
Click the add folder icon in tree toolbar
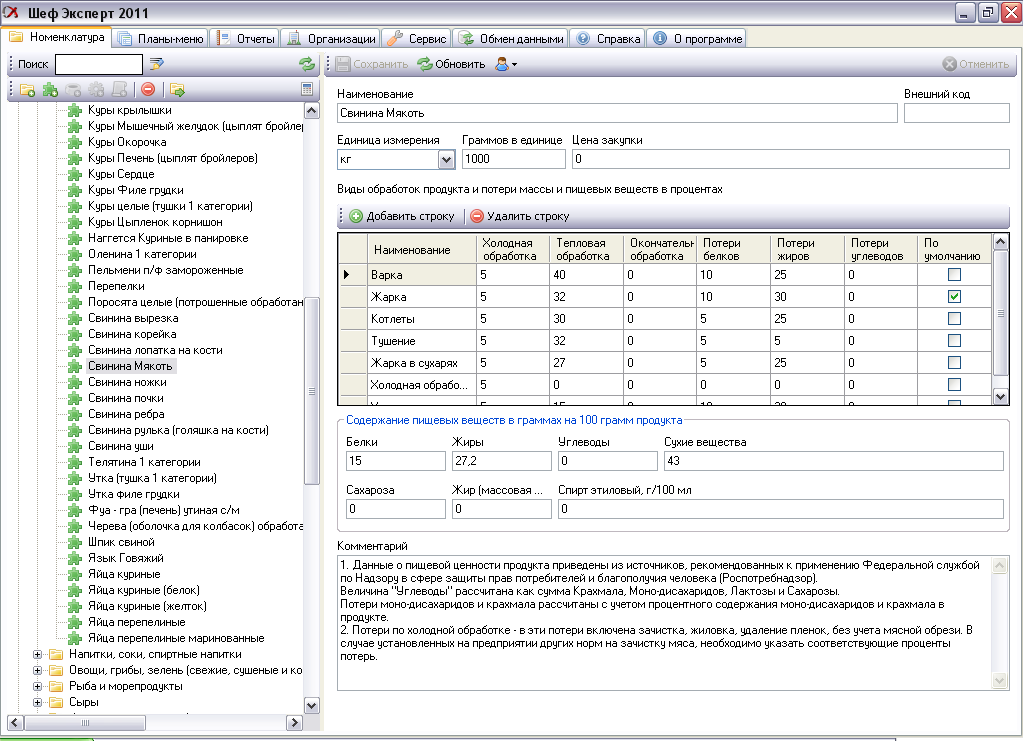[27, 90]
